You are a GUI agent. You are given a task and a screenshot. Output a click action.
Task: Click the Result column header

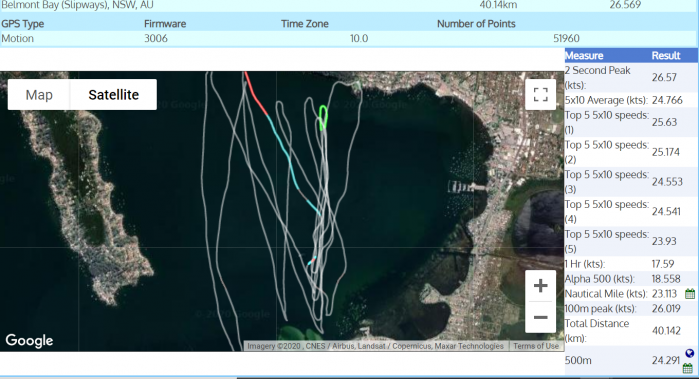click(x=666, y=56)
